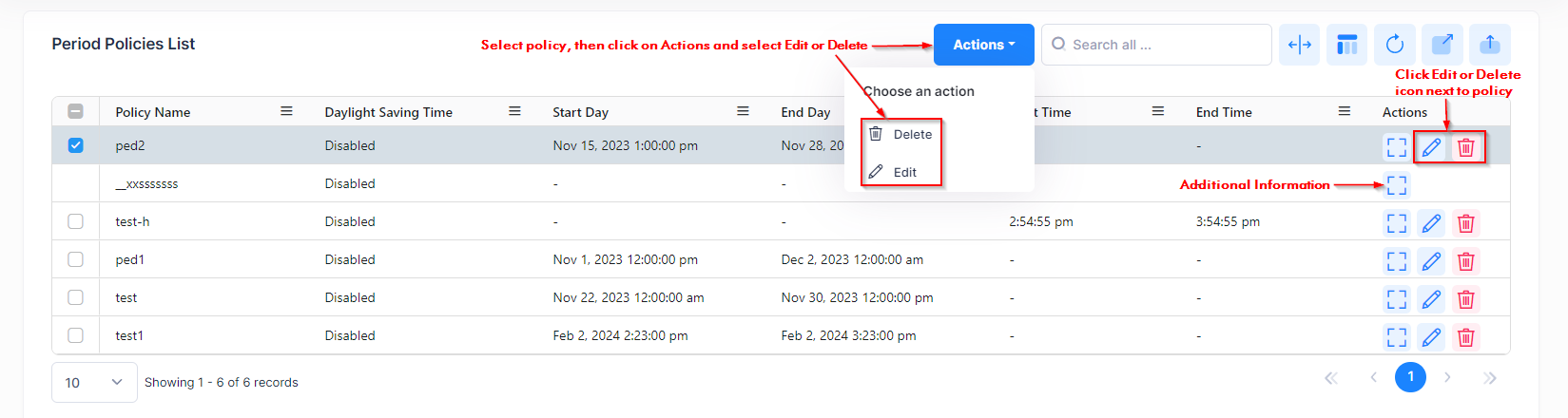Viewport: 1568px width, 418px height.
Task: Open Policy Name column menu
Action: tap(286, 111)
